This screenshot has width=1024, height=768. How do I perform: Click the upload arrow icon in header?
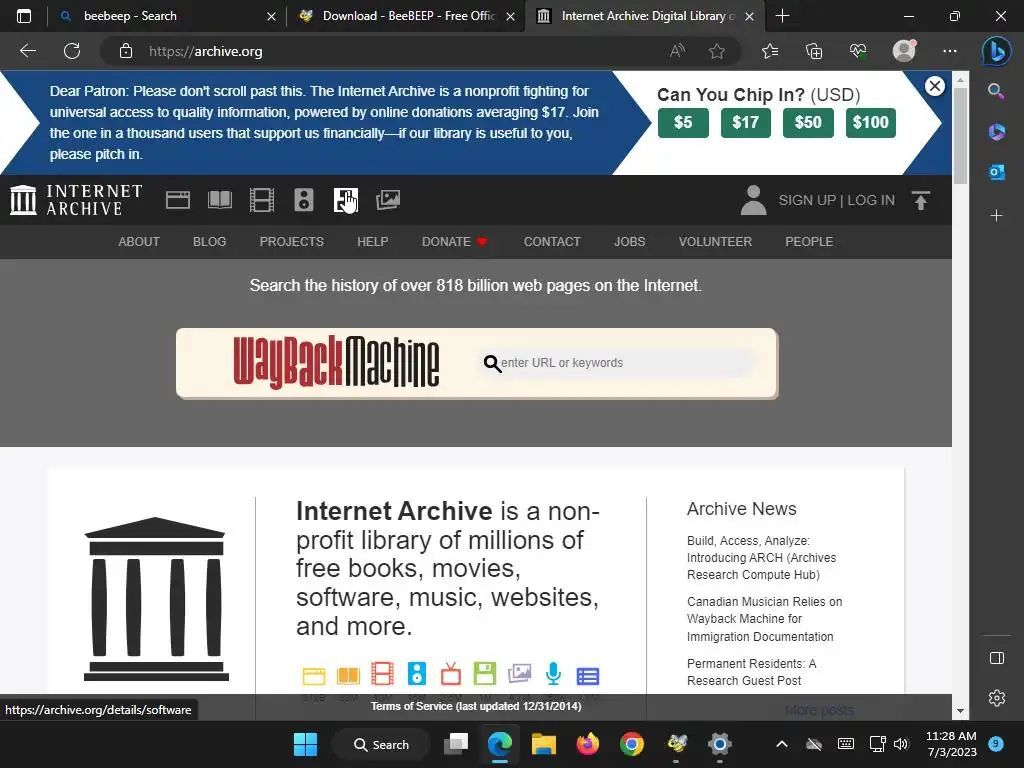tap(921, 200)
